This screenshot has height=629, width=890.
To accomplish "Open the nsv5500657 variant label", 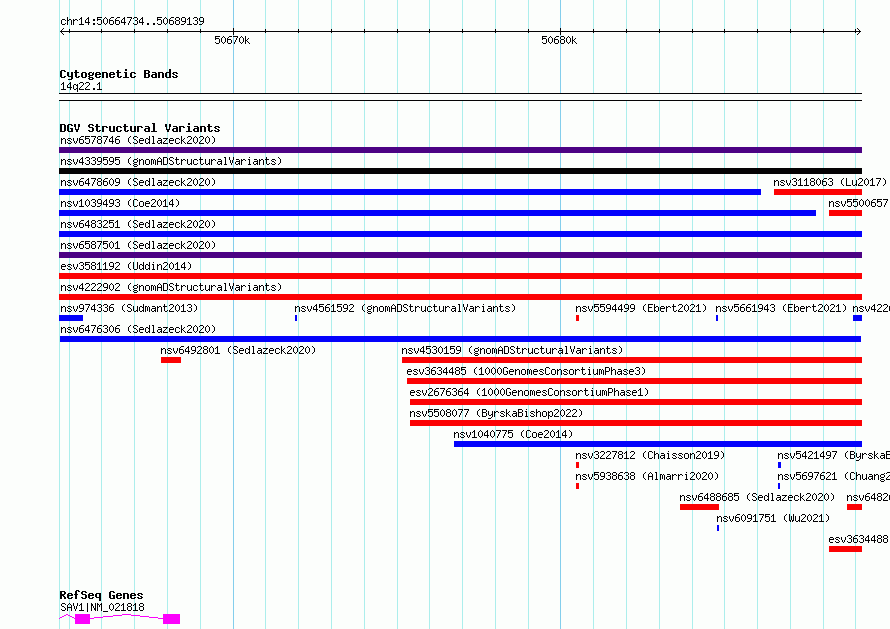I will click(x=858, y=203).
